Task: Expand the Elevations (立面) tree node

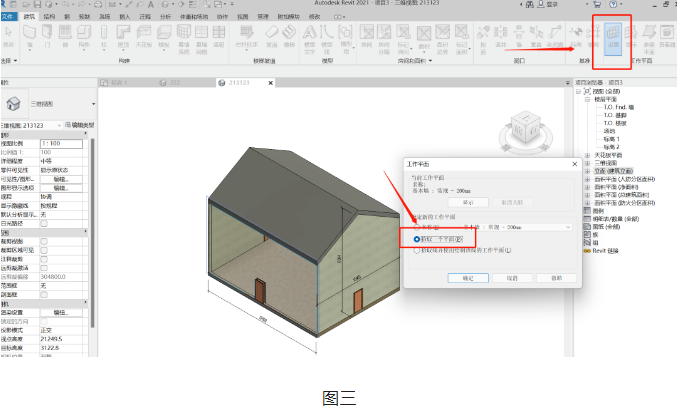Action: point(587,171)
